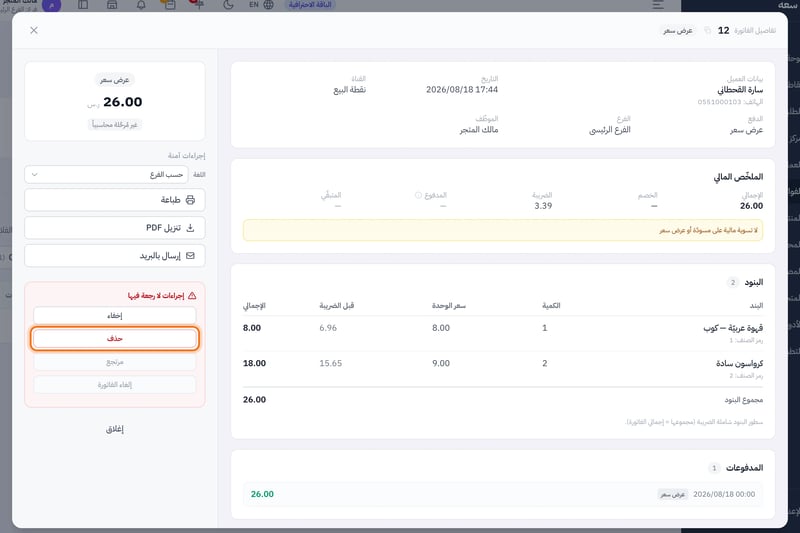Viewport: 800px width, 533px height.
Task: Click the tax value 3.39
Action: click(543, 206)
